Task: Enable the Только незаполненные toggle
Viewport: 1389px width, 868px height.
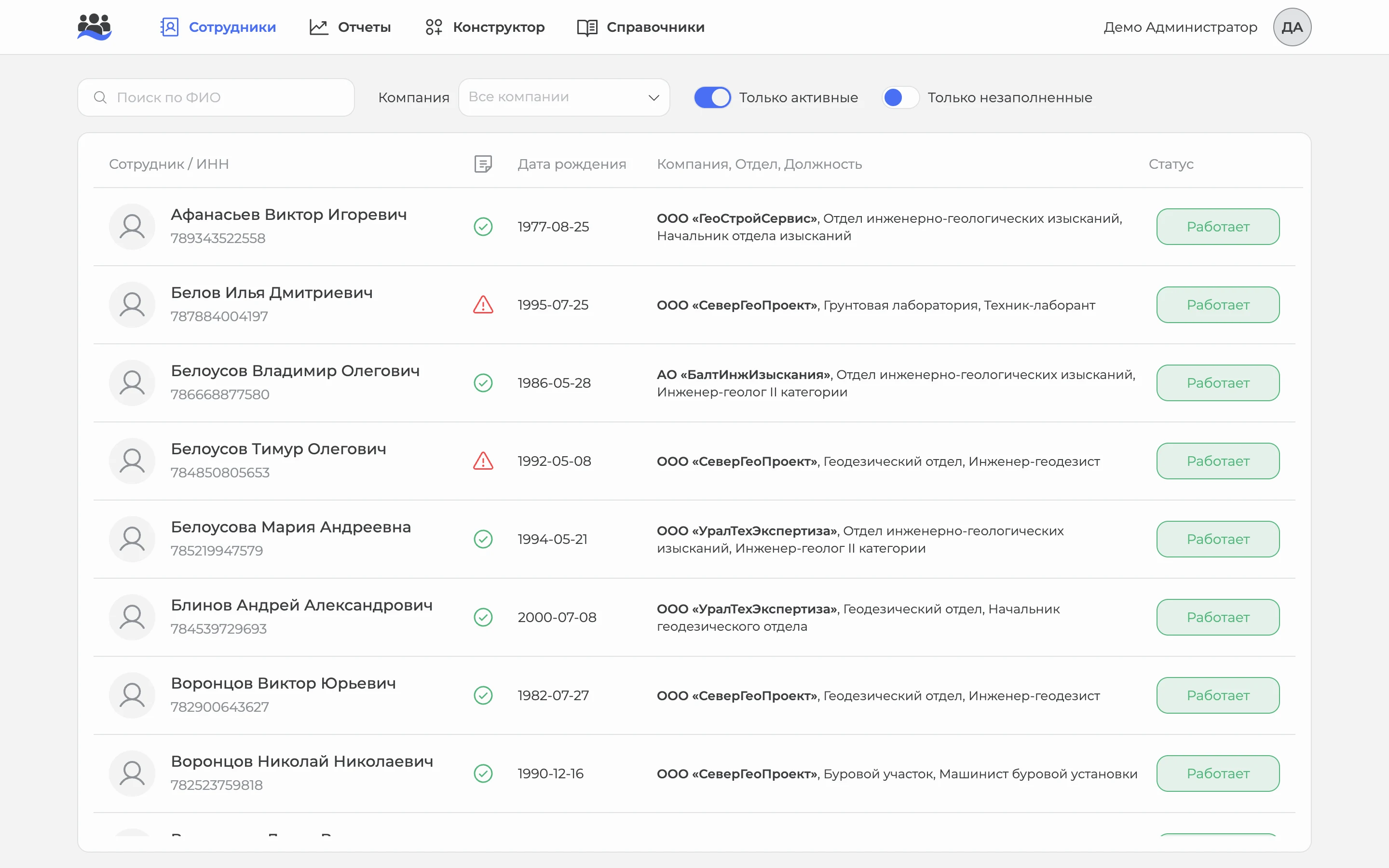Action: (x=900, y=97)
